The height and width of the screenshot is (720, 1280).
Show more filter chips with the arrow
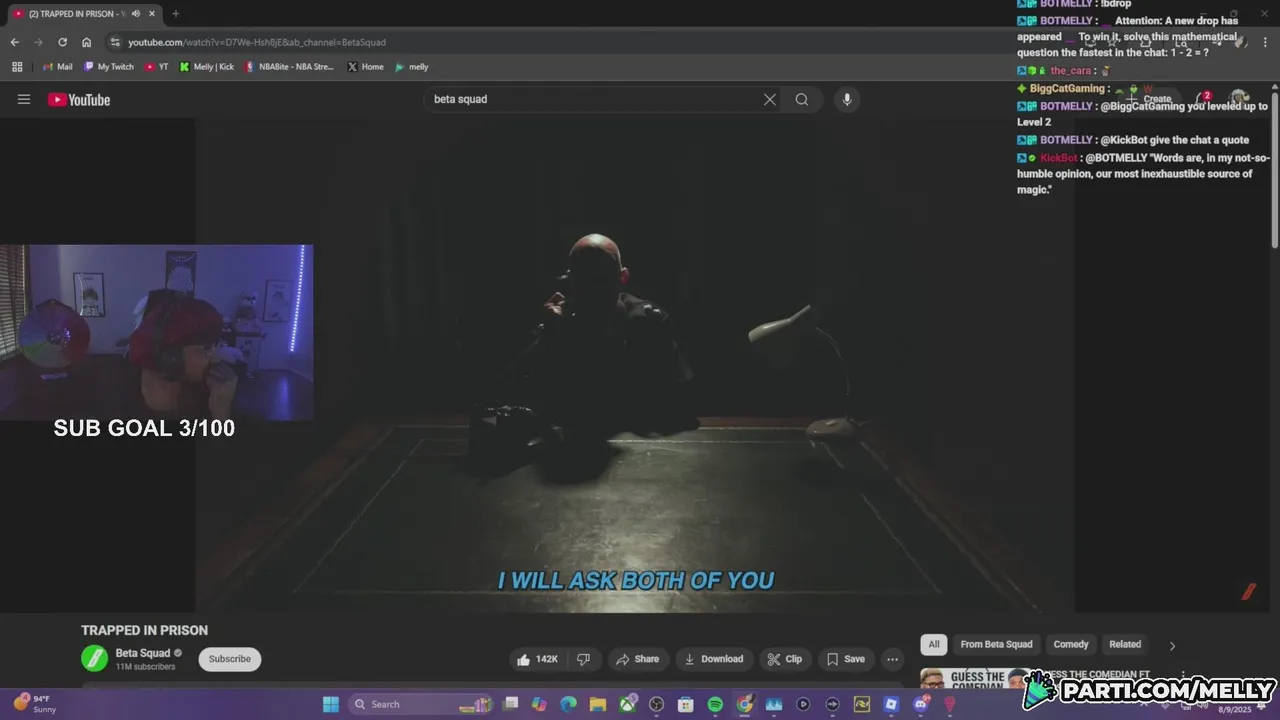pos(1172,645)
